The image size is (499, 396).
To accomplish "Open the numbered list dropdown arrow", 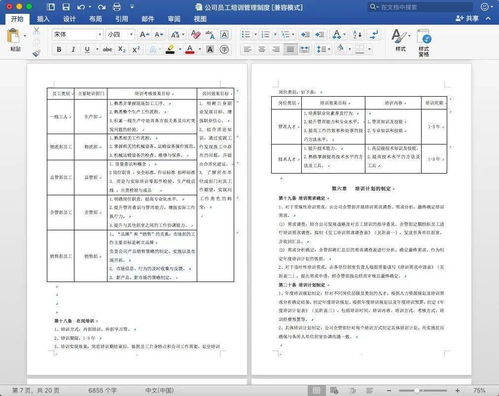I will 275,34.
